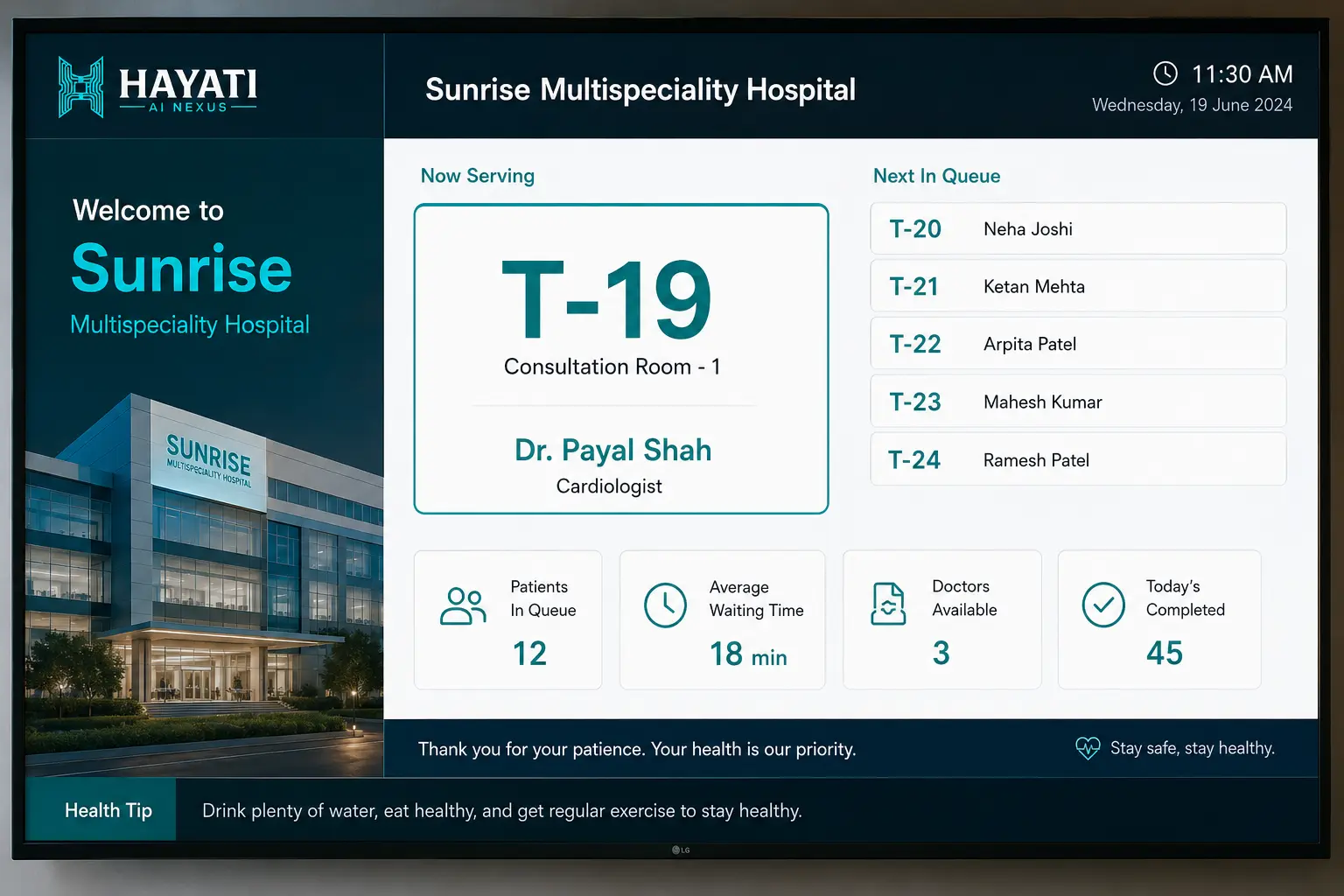This screenshot has height=896, width=1344.
Task: Click the Today's Completed value 45
Action: click(1165, 653)
